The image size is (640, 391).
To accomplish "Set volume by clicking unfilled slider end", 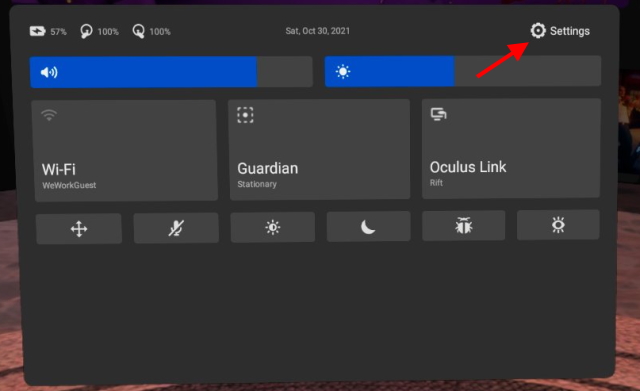I will tap(285, 72).
